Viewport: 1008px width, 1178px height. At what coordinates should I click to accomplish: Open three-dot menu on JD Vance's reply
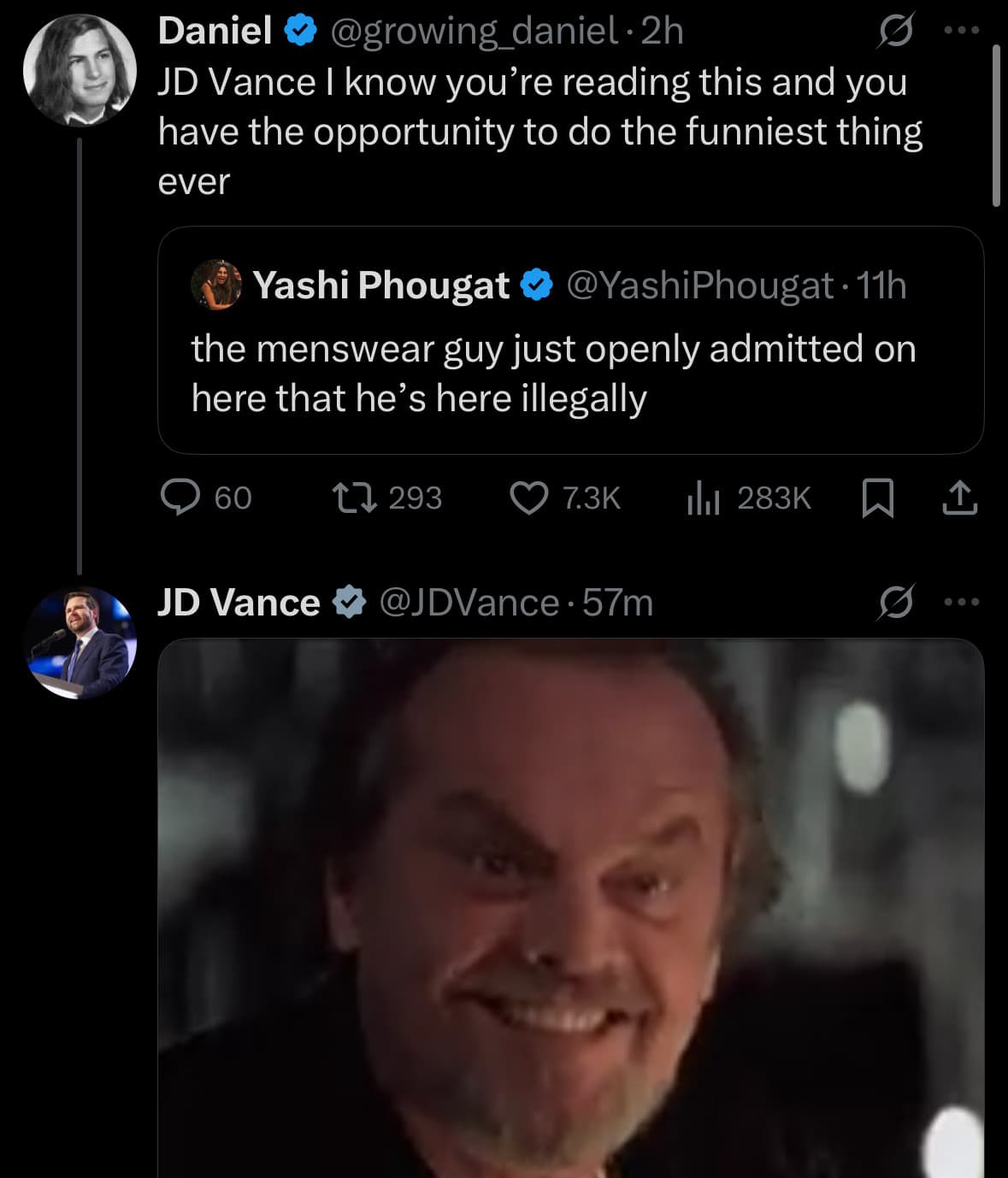[x=961, y=603]
